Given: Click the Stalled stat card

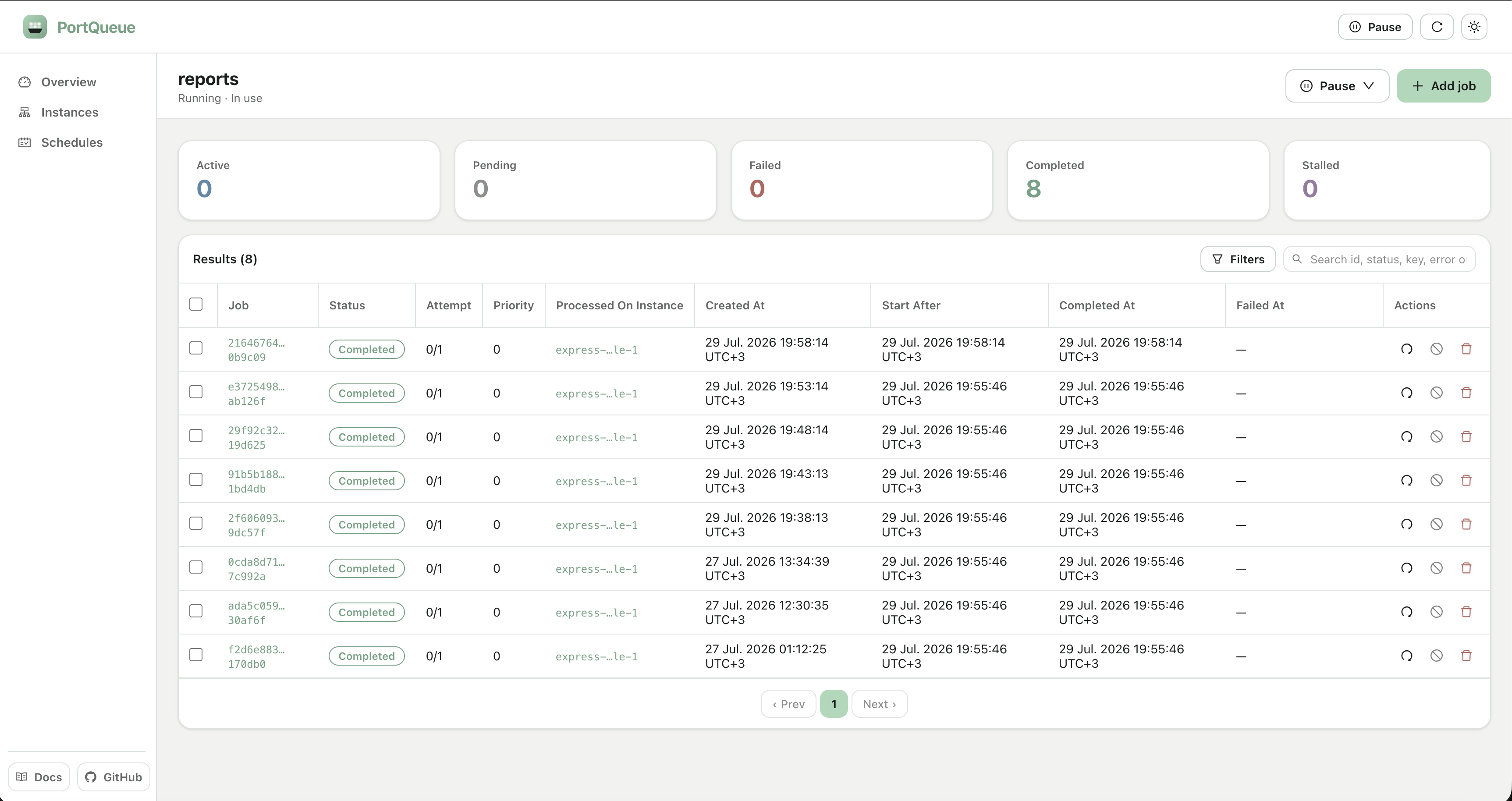Looking at the screenshot, I should [1387, 180].
